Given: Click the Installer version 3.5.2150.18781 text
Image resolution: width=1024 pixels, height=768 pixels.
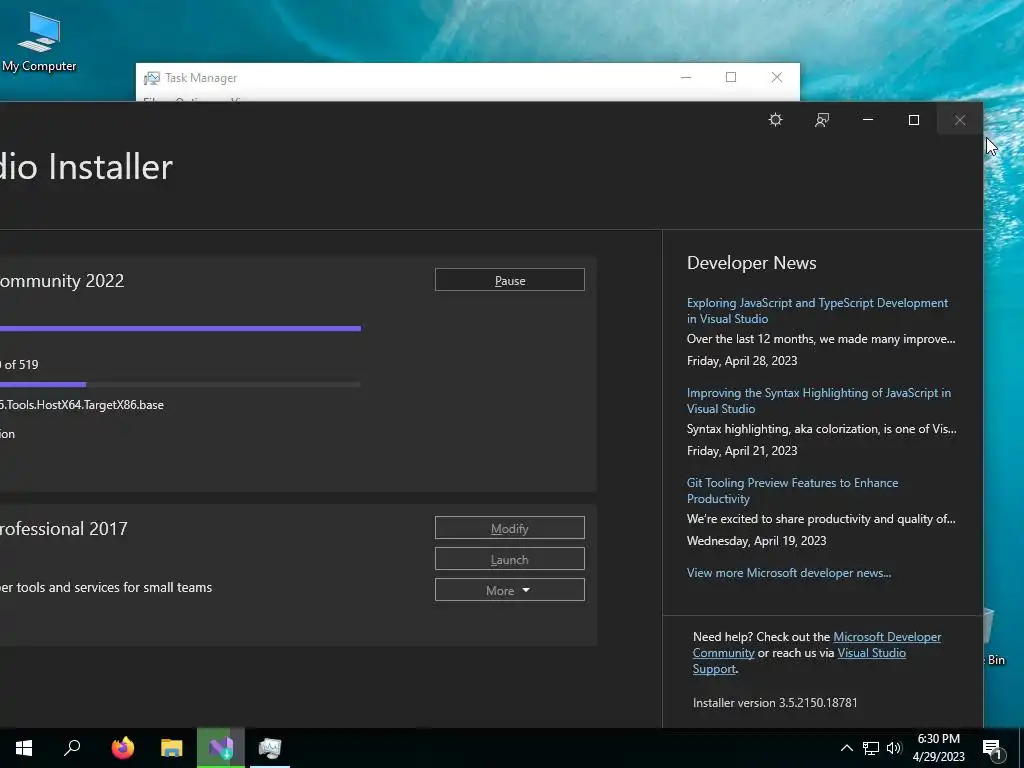Looking at the screenshot, I should [775, 703].
